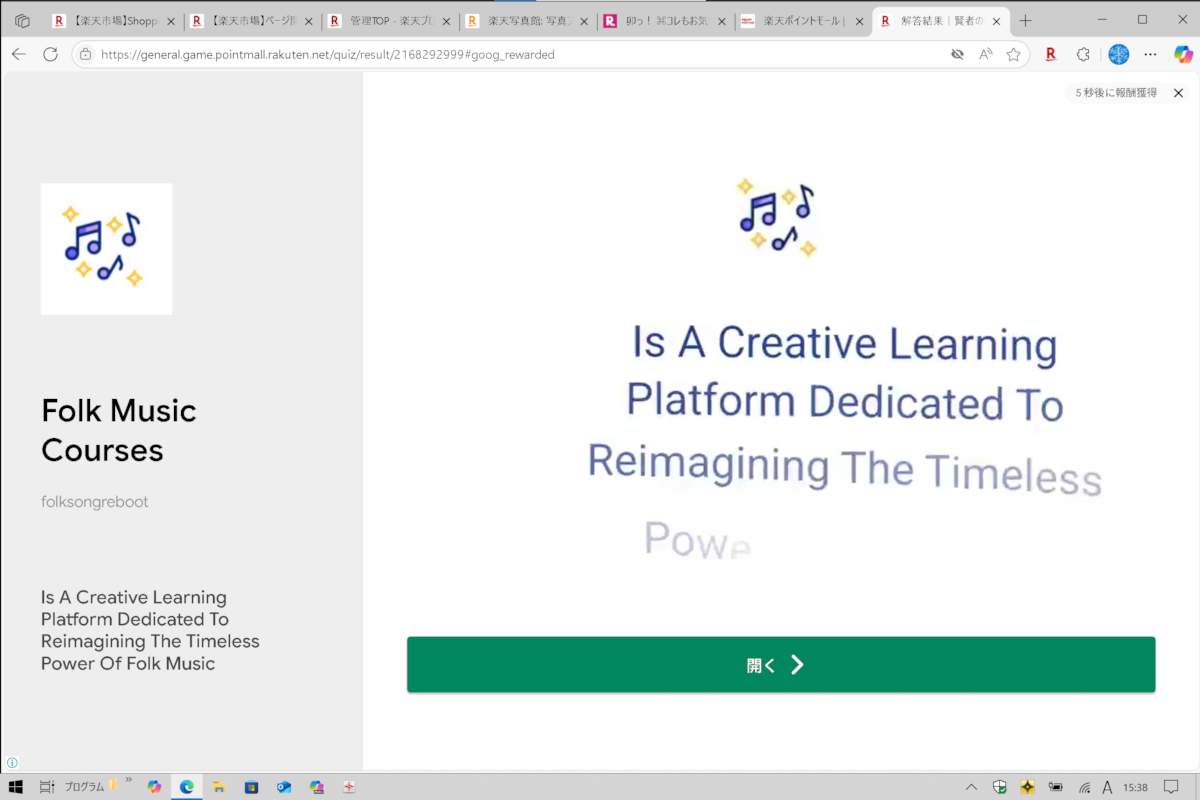Switch to the 【楽天市場】ページ tab
The height and width of the screenshot is (800, 1200).
click(253, 20)
